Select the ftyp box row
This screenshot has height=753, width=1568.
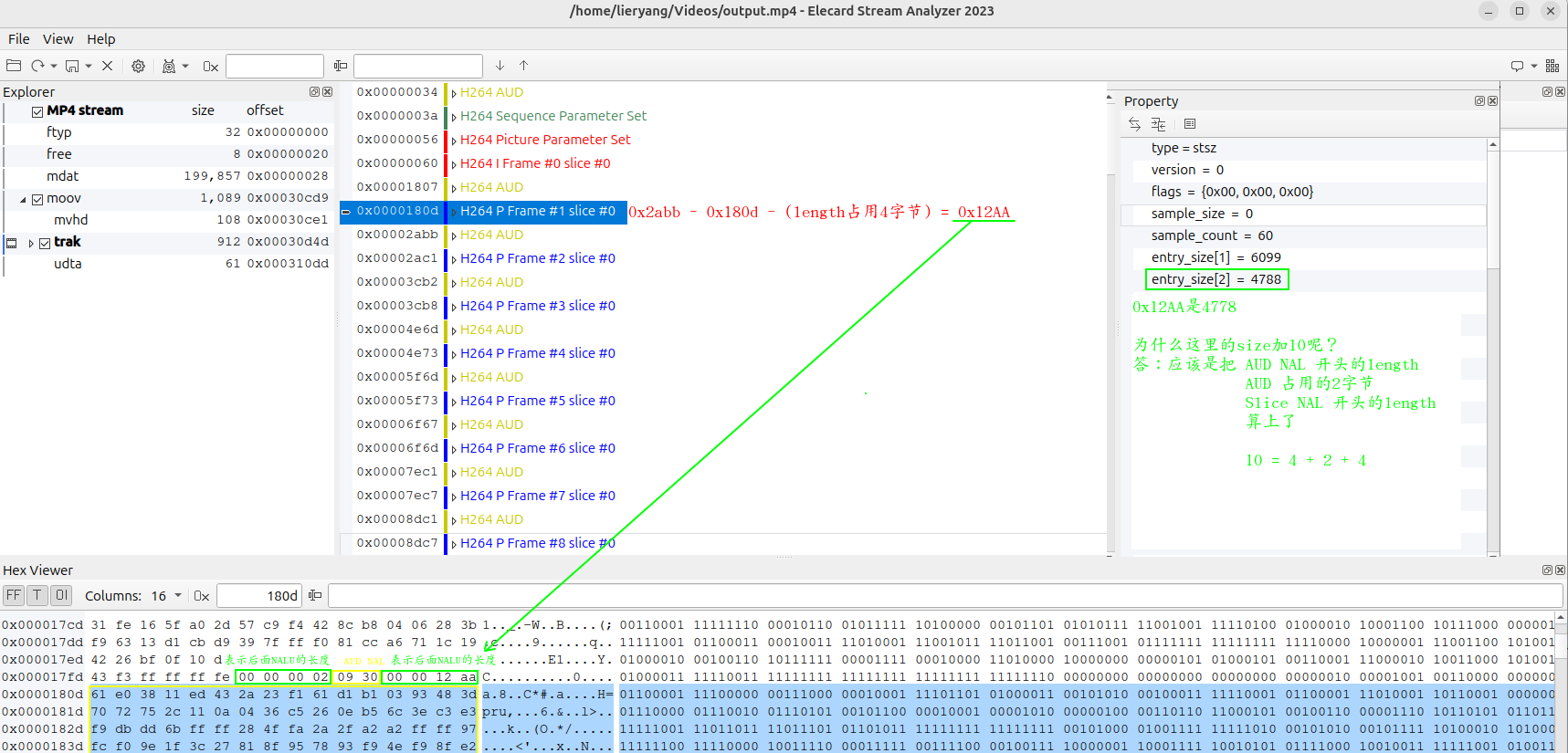click(167, 132)
